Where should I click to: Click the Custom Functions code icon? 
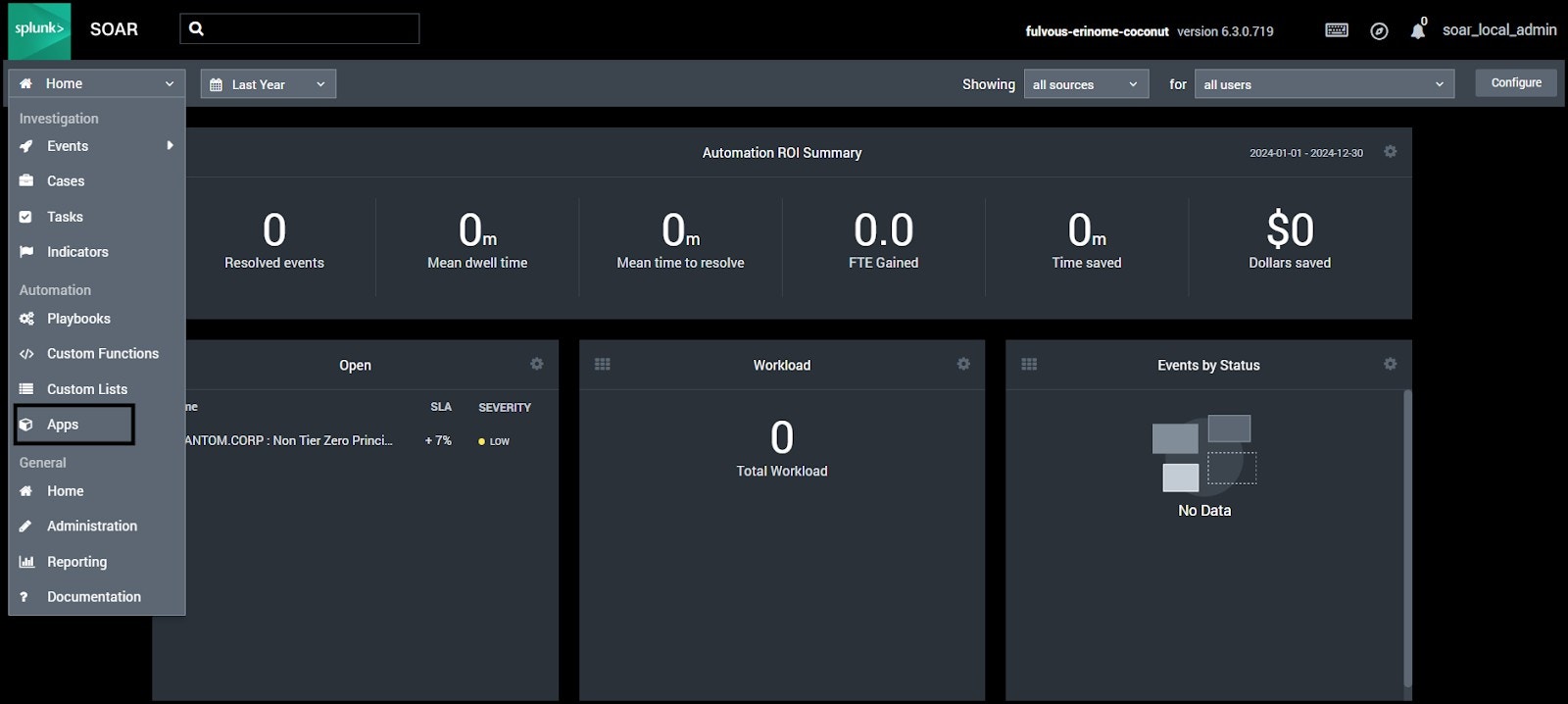point(26,354)
